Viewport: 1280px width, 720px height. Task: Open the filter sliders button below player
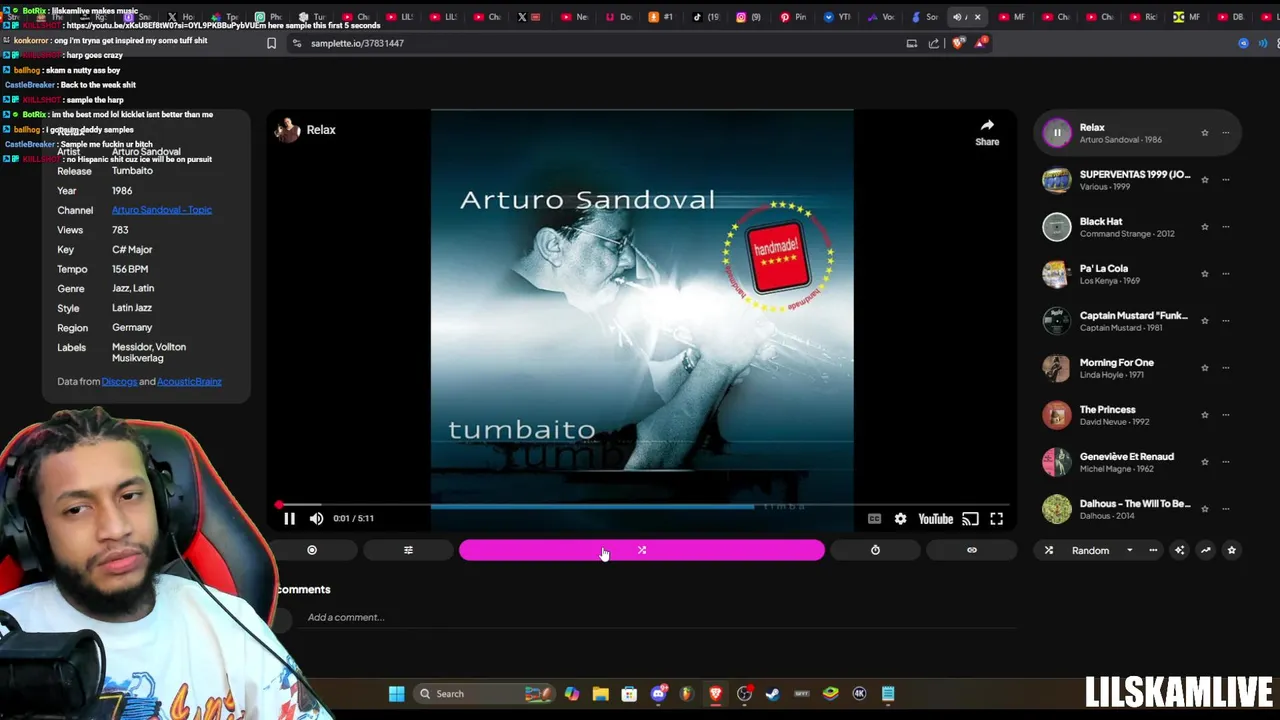click(x=408, y=550)
